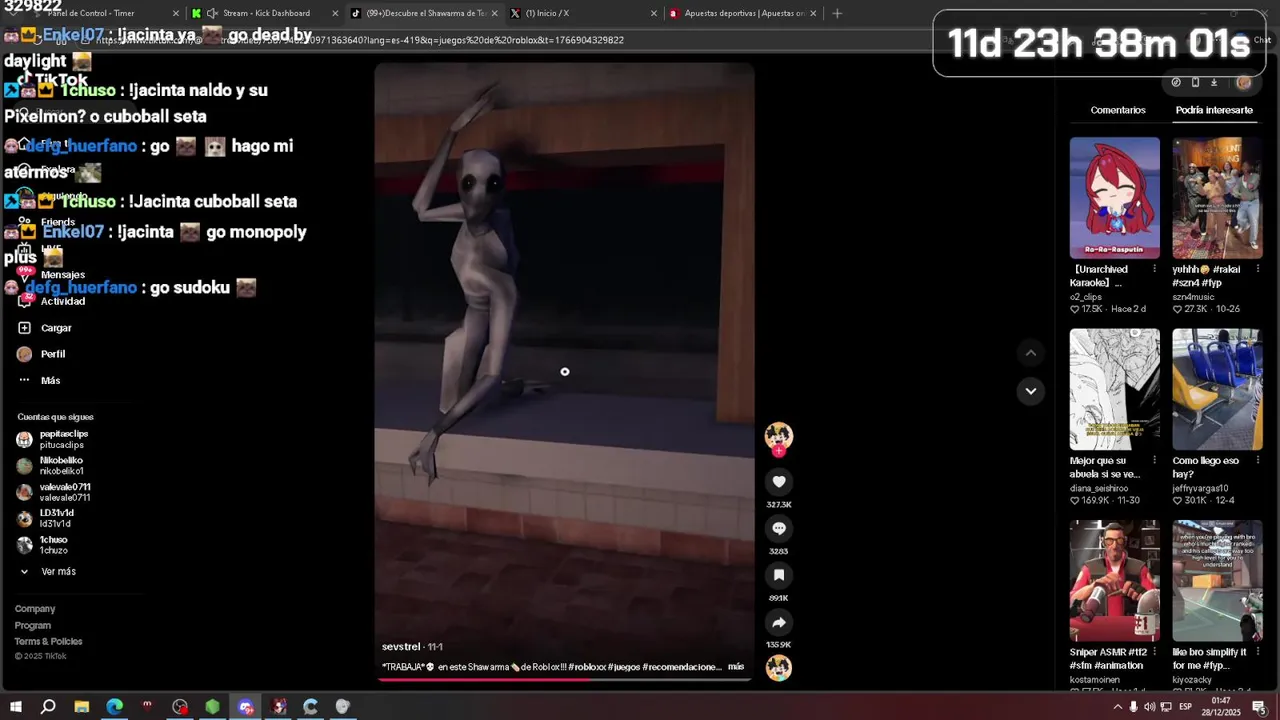Open the Sniper ASMR #tf2 video thumbnail
This screenshot has width=1280, height=720.
coord(1115,580)
